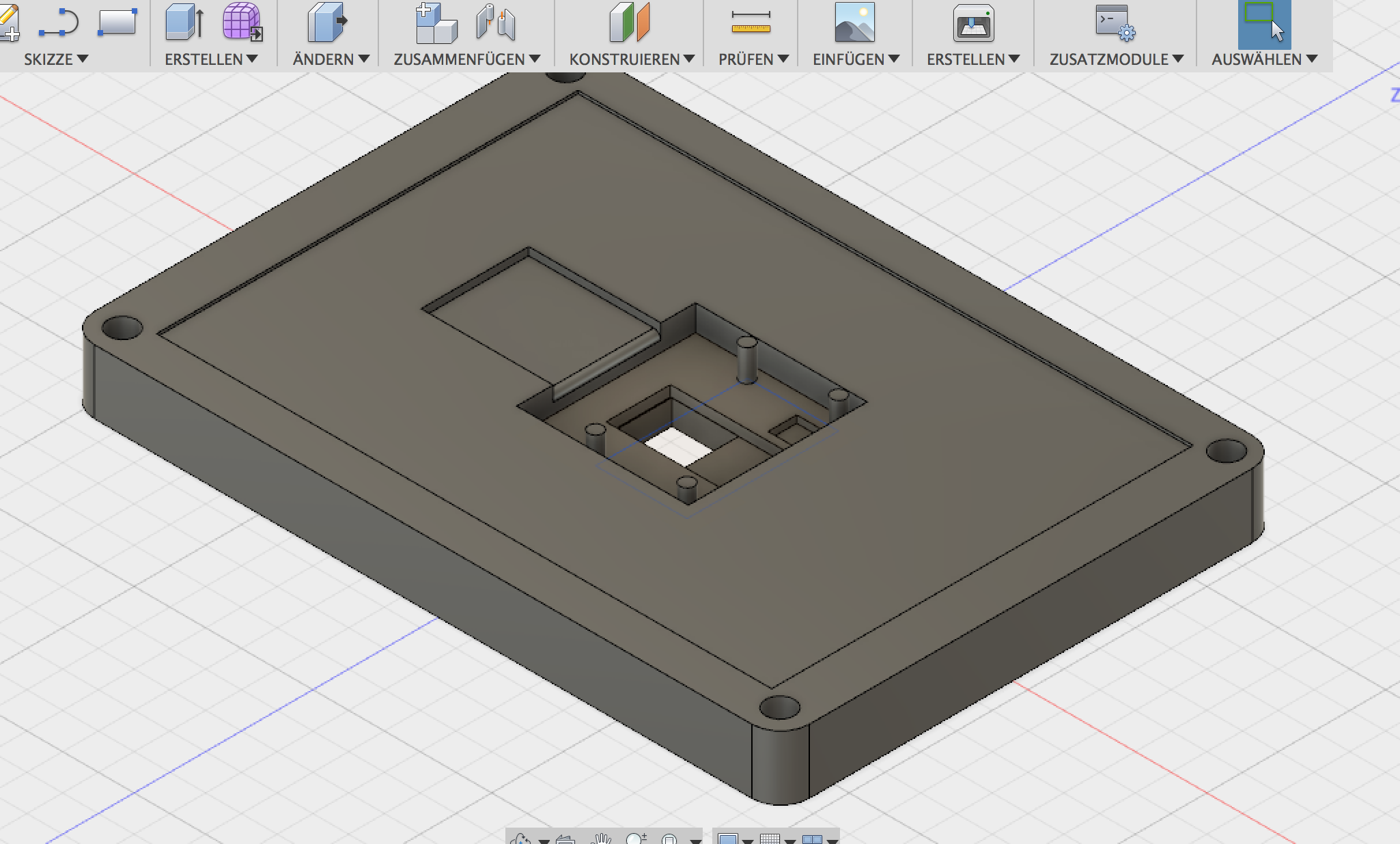1400x844 pixels.
Task: Click the Scripts and Add-Ins icon
Action: (1115, 23)
